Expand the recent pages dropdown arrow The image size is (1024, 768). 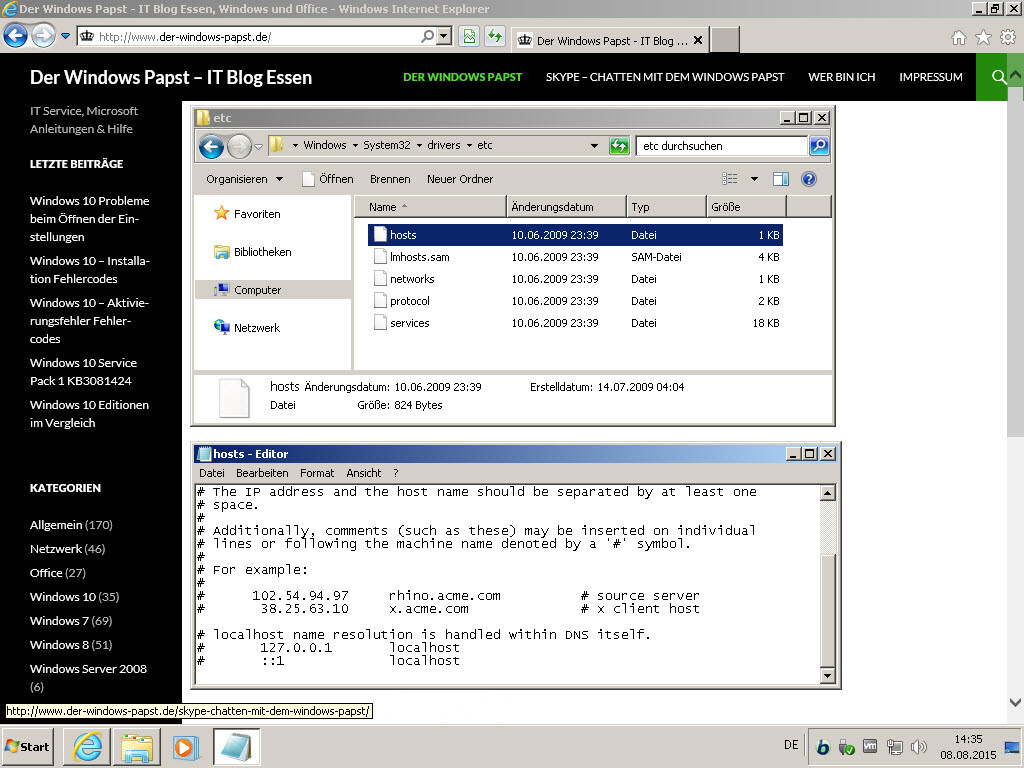(x=66, y=37)
